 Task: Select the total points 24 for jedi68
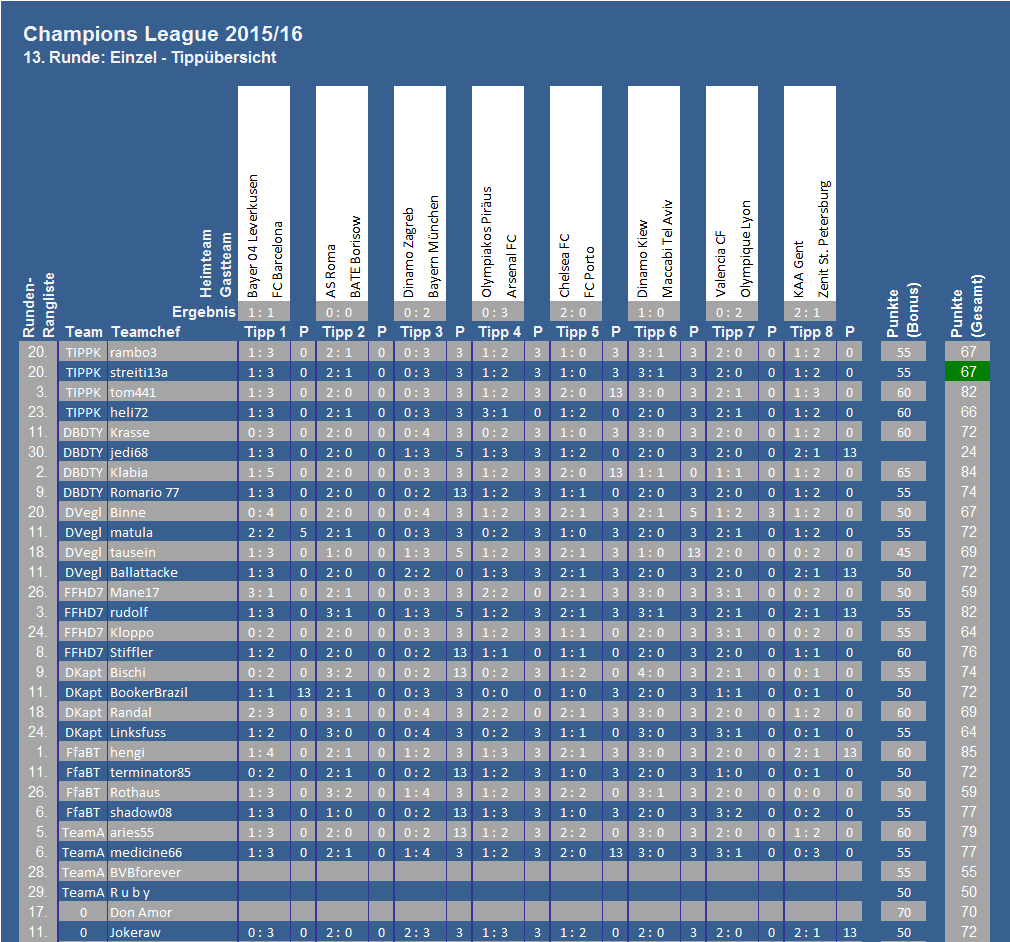(967, 452)
